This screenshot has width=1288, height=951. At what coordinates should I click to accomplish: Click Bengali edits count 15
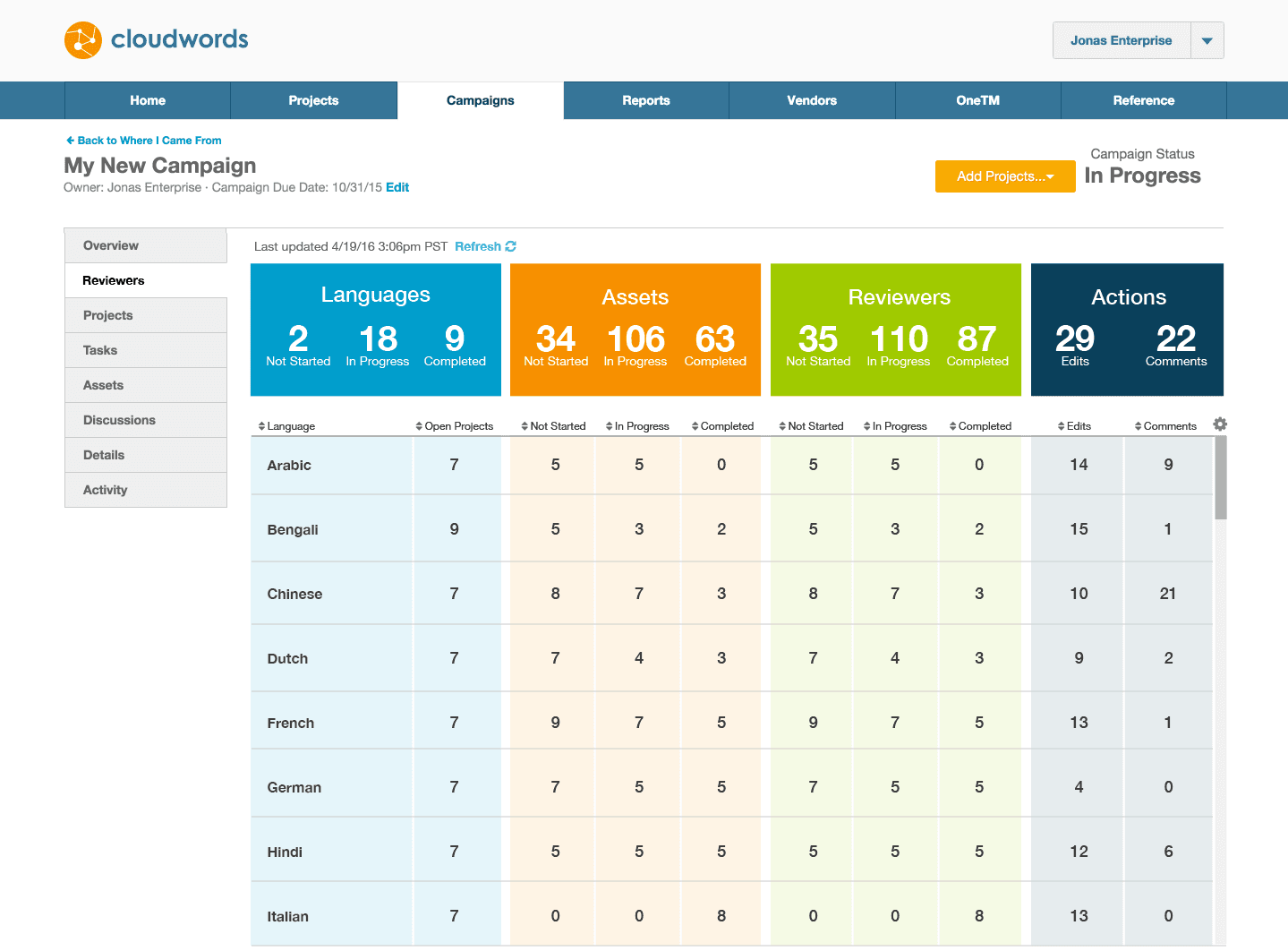pyautogui.click(x=1079, y=529)
